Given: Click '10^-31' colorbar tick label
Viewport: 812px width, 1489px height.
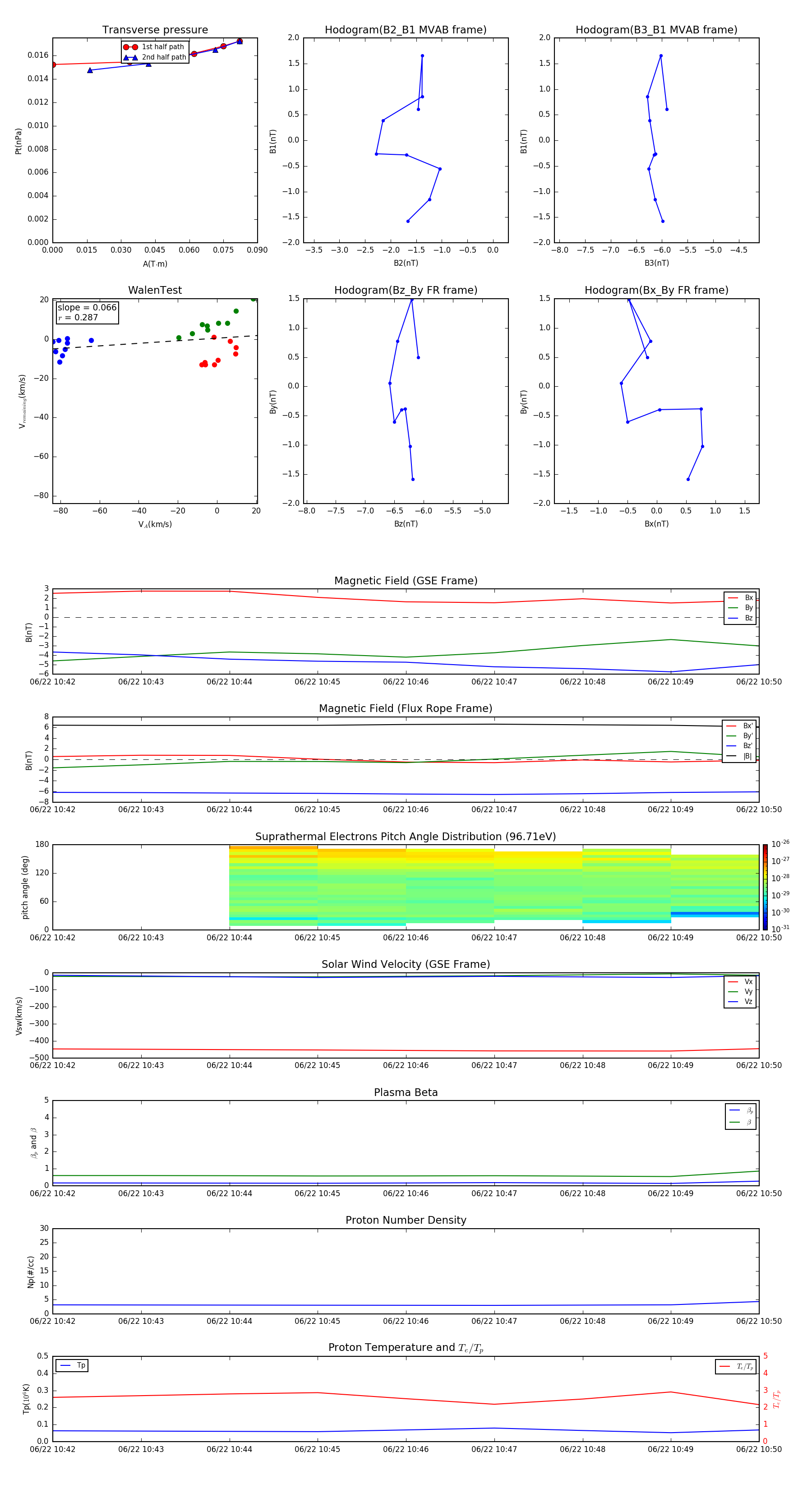Looking at the screenshot, I should 780,929.
